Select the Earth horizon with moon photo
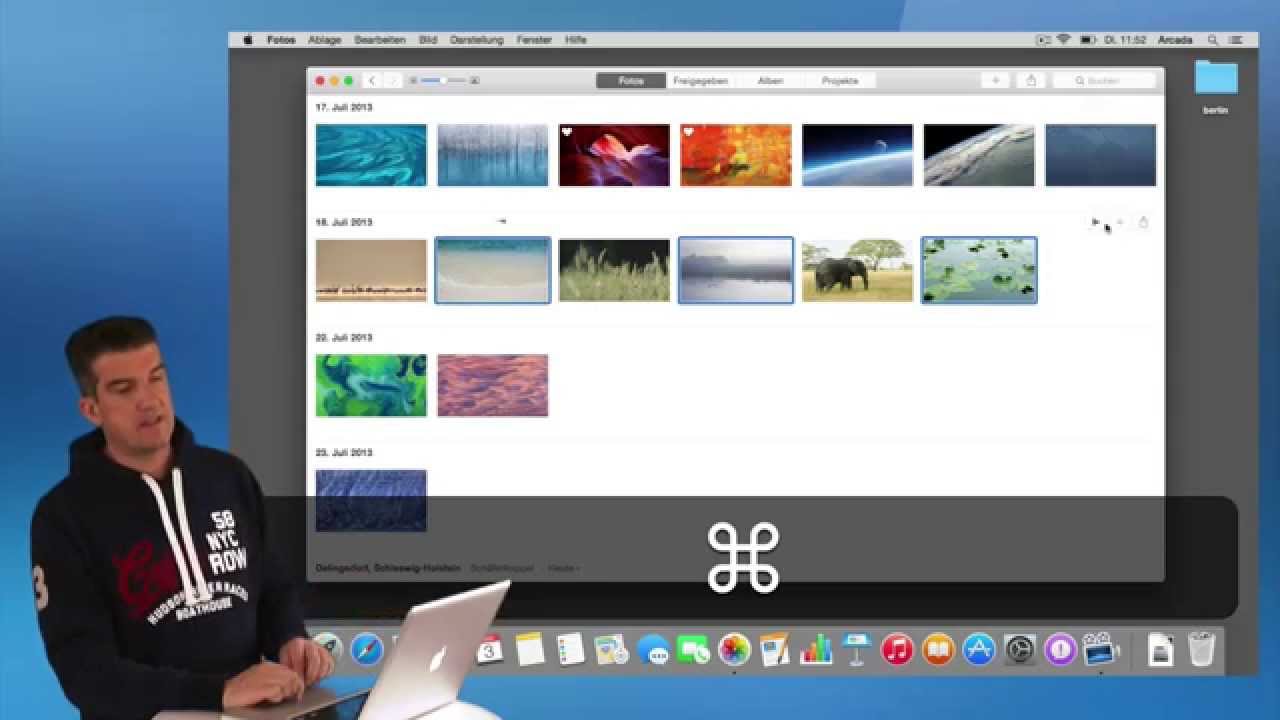 click(x=857, y=155)
